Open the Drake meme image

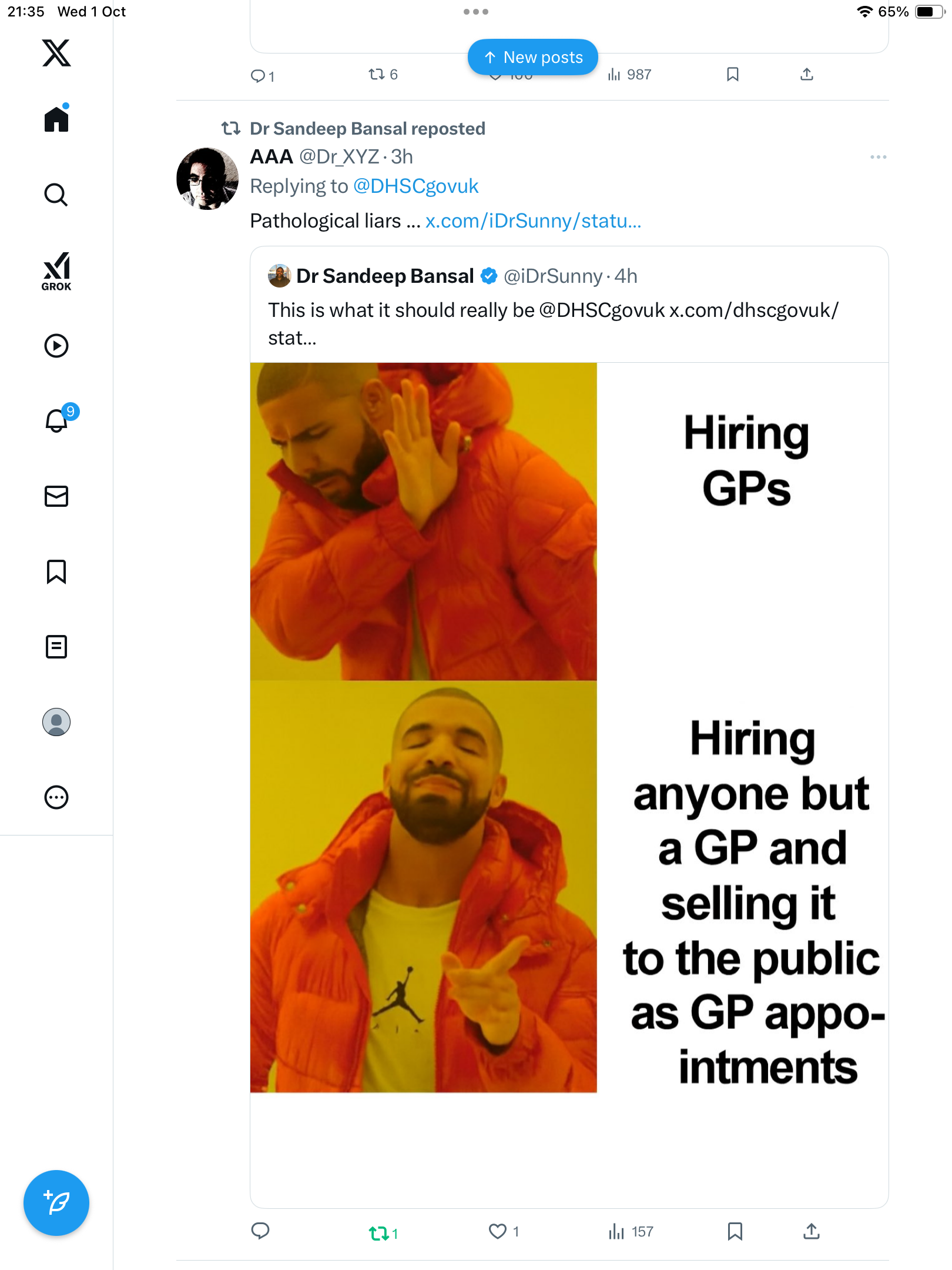click(x=569, y=727)
